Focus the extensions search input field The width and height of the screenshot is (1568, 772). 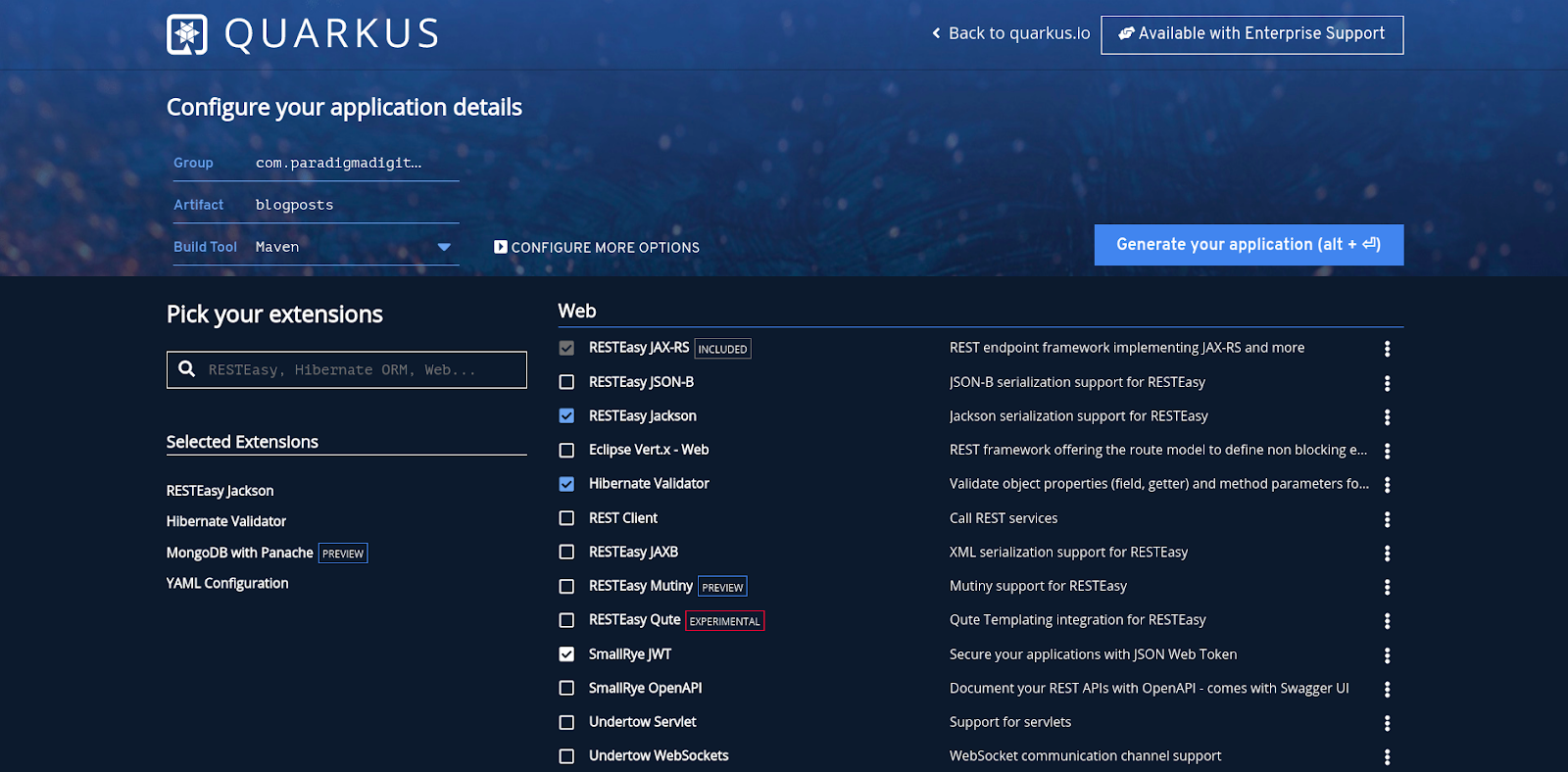tap(358, 370)
